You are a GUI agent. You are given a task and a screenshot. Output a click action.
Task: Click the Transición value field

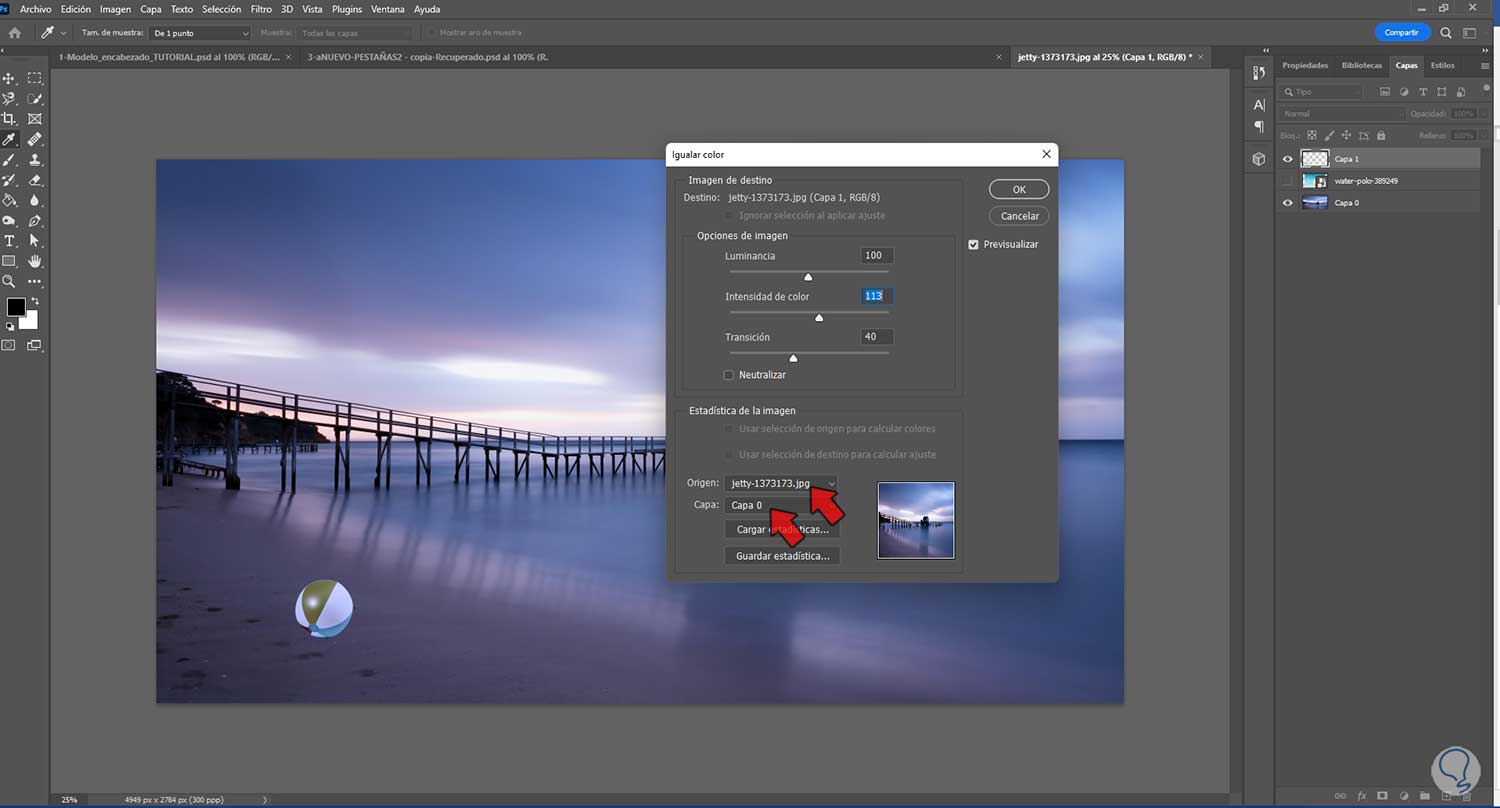[874, 337]
